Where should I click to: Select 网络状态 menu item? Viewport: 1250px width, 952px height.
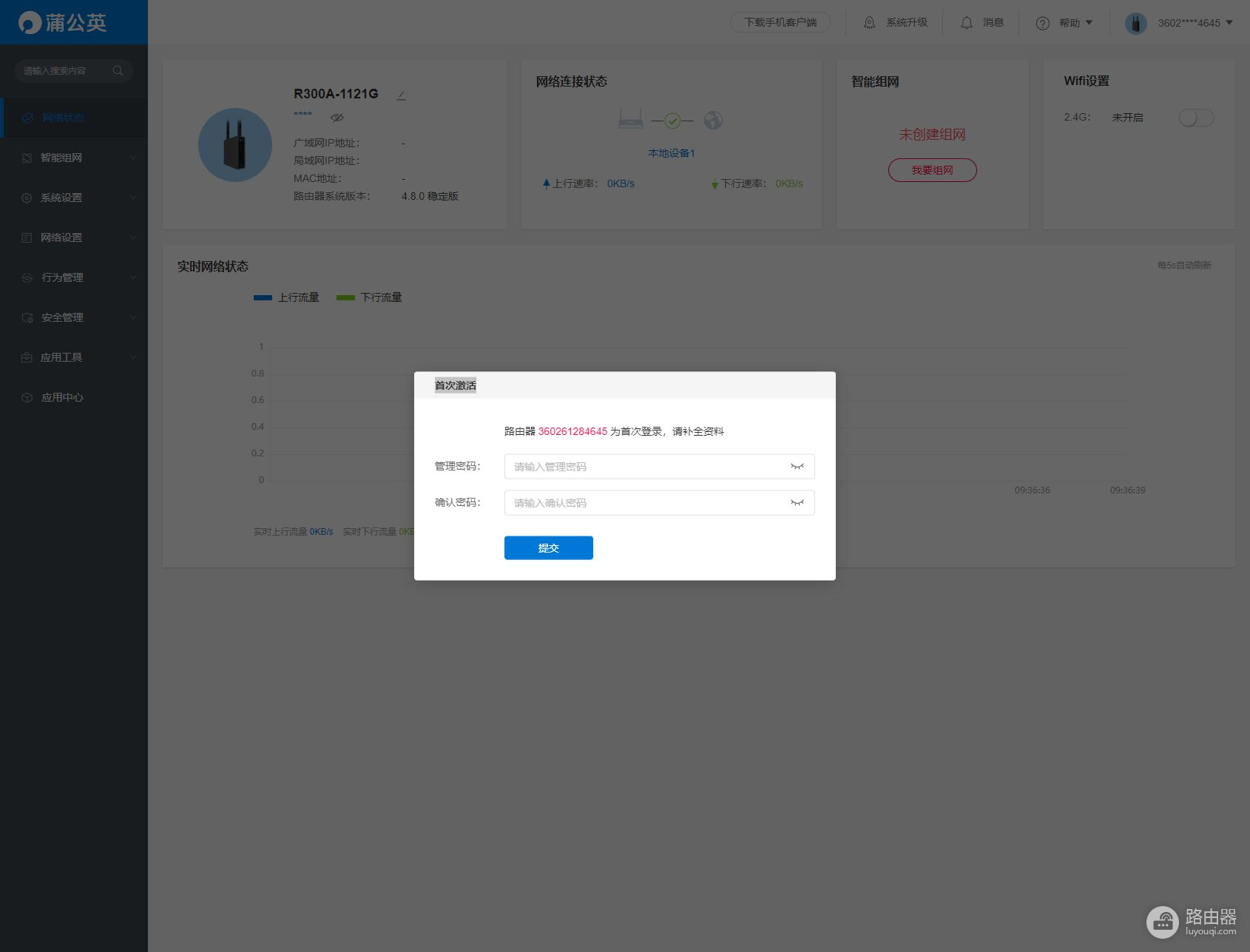click(x=74, y=118)
